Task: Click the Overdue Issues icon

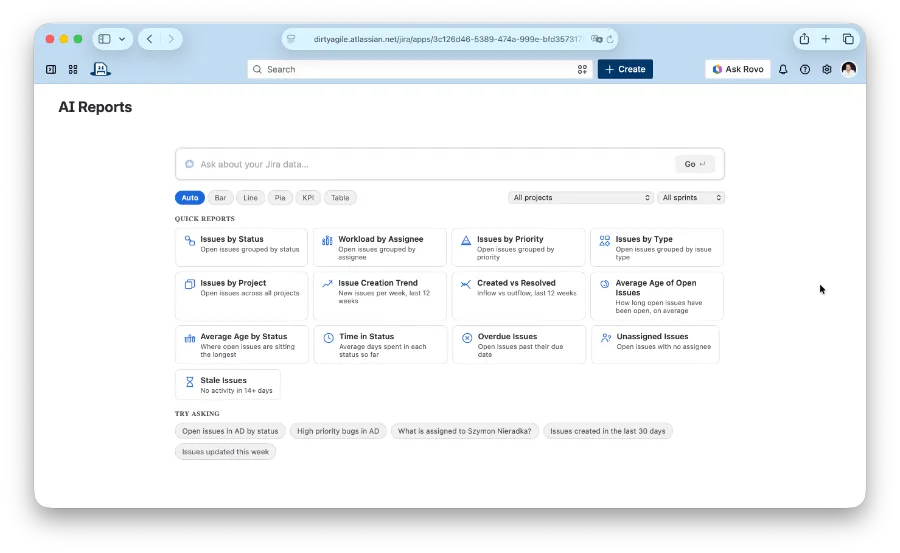Action: click(x=467, y=338)
